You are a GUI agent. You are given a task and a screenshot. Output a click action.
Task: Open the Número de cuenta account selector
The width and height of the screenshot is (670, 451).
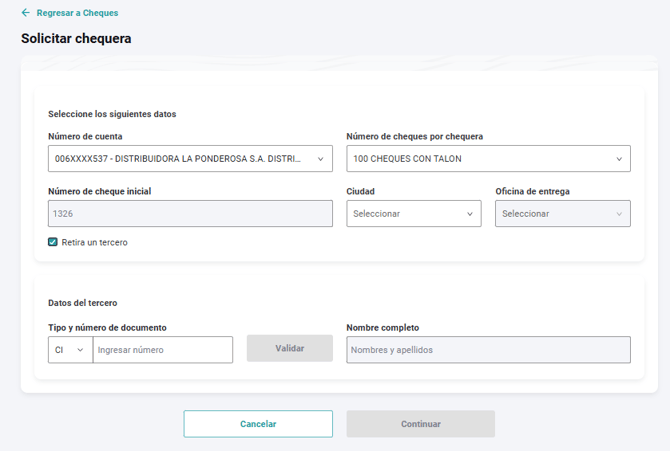pos(180,158)
